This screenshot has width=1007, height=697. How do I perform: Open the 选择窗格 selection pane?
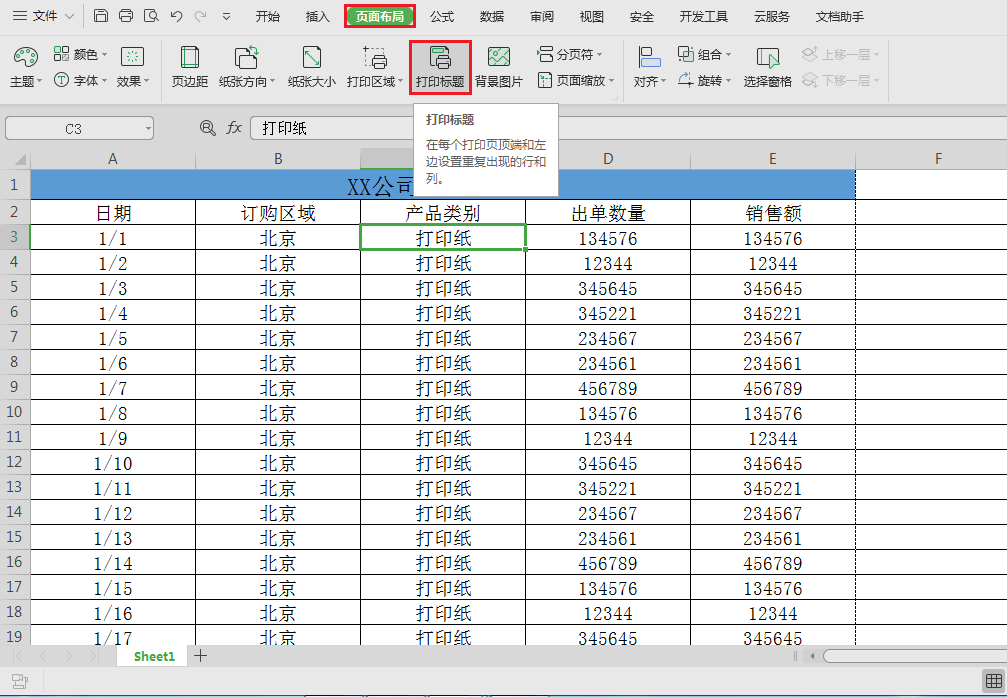pyautogui.click(x=766, y=67)
